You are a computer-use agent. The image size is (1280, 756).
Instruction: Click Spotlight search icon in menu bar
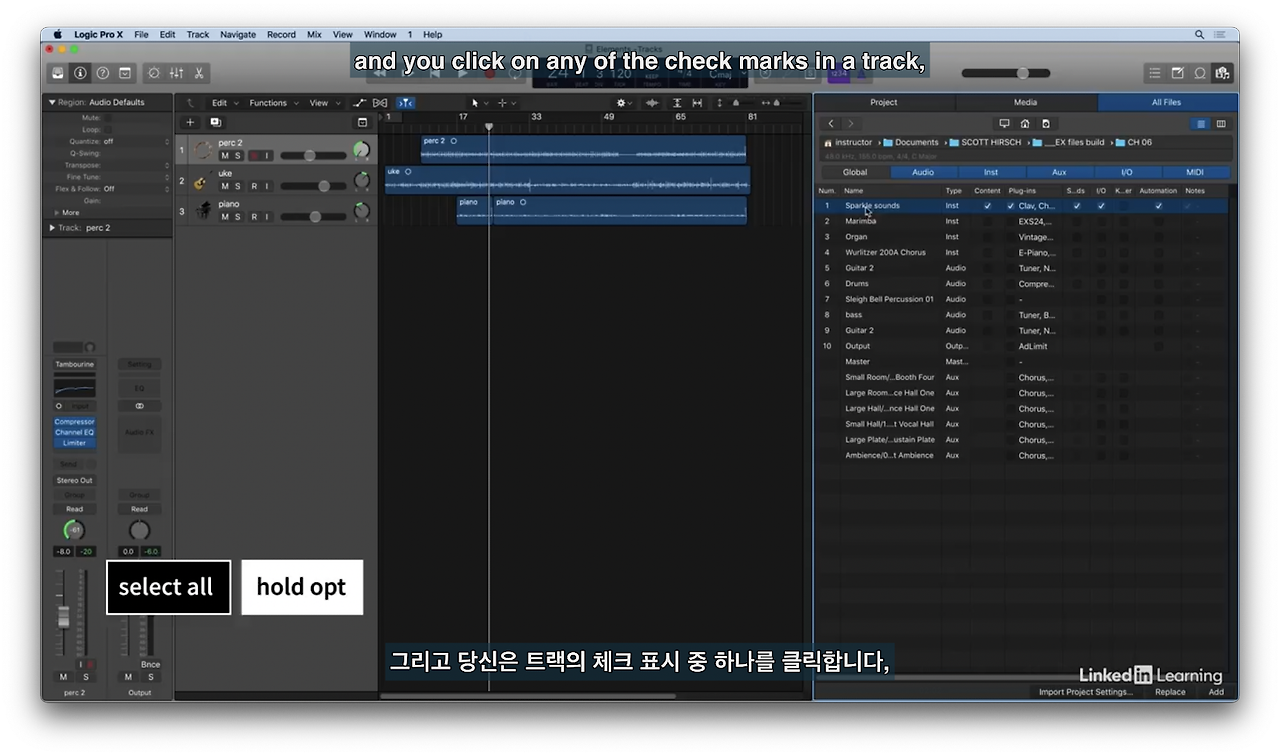(1200, 34)
